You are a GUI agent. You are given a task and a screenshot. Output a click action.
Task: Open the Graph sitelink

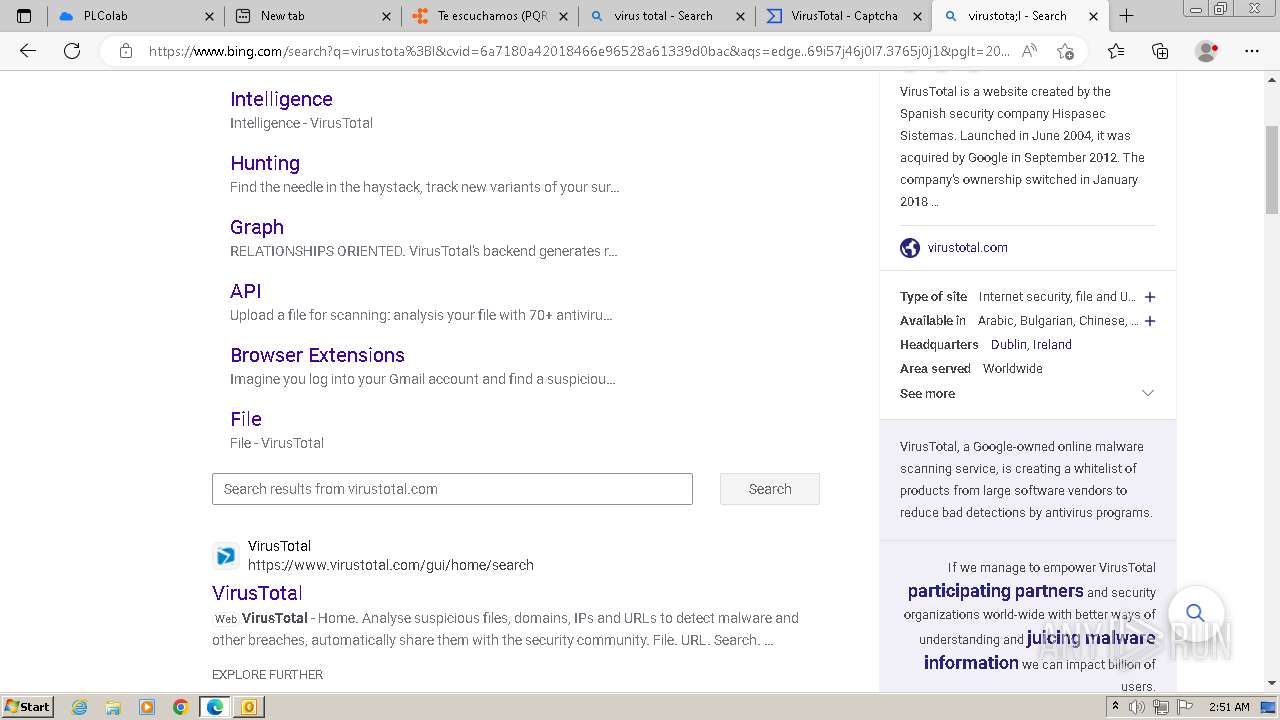click(257, 227)
